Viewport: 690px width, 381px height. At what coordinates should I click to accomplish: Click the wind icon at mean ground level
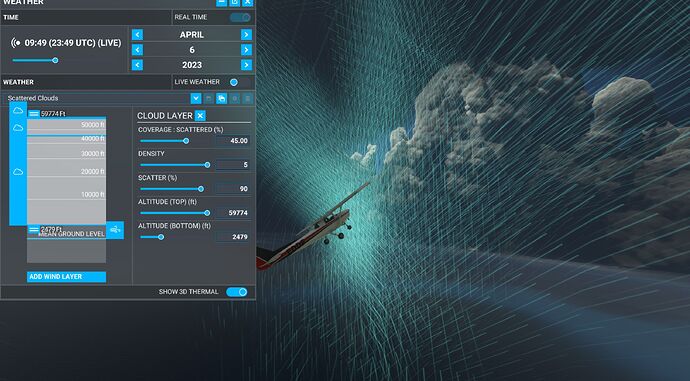point(115,230)
